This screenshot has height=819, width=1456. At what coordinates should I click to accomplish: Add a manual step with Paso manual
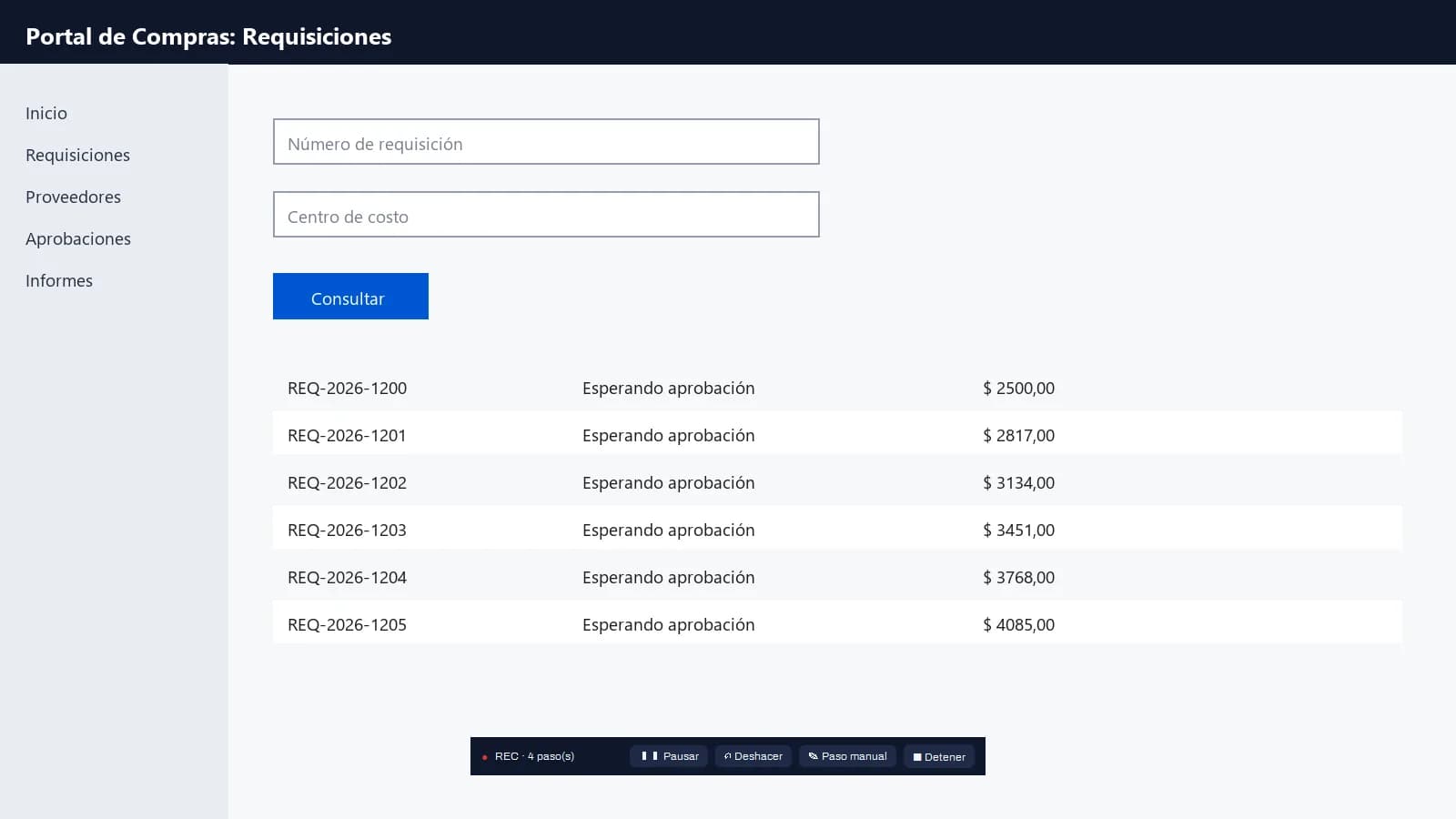847,756
